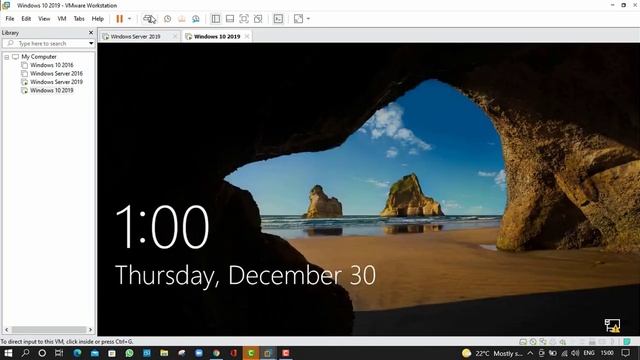Image resolution: width=640 pixels, height=360 pixels.
Task: Open the Help menu
Action: click(98, 19)
